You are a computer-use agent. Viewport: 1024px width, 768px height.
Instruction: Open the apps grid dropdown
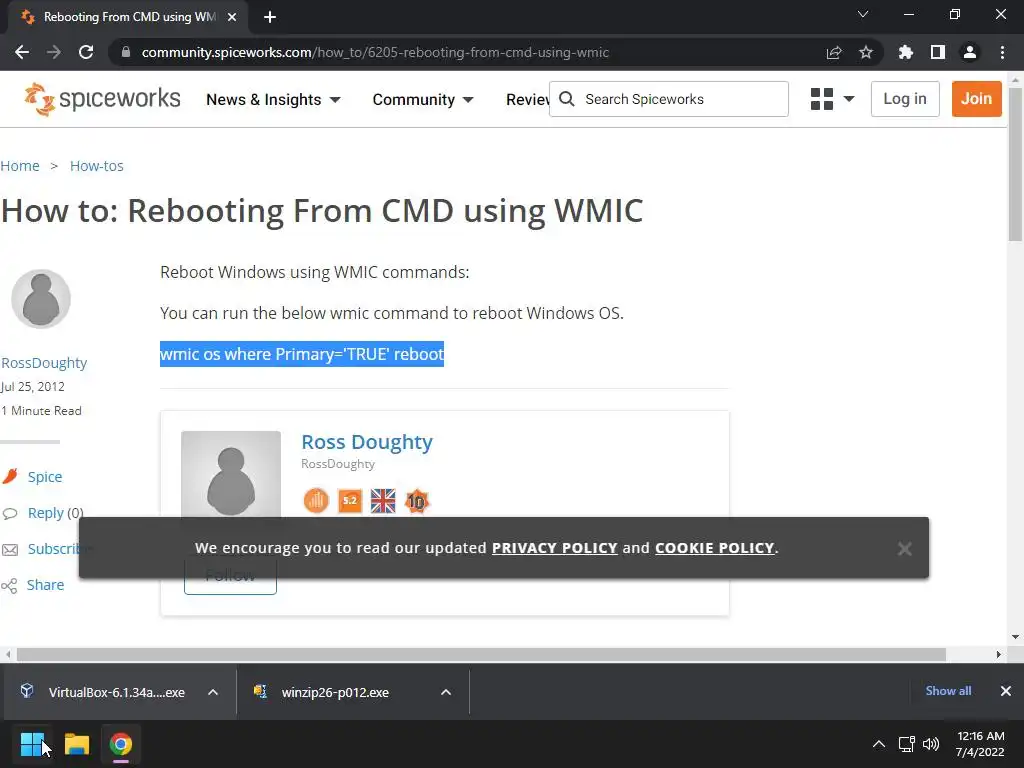(832, 99)
